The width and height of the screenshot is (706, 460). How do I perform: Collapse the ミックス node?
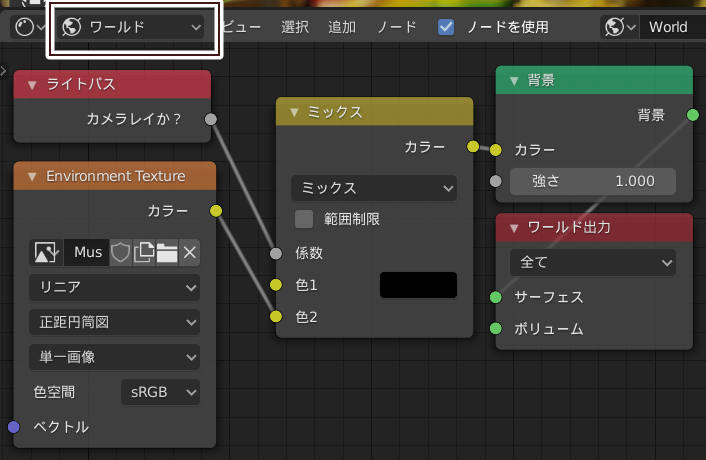294,112
